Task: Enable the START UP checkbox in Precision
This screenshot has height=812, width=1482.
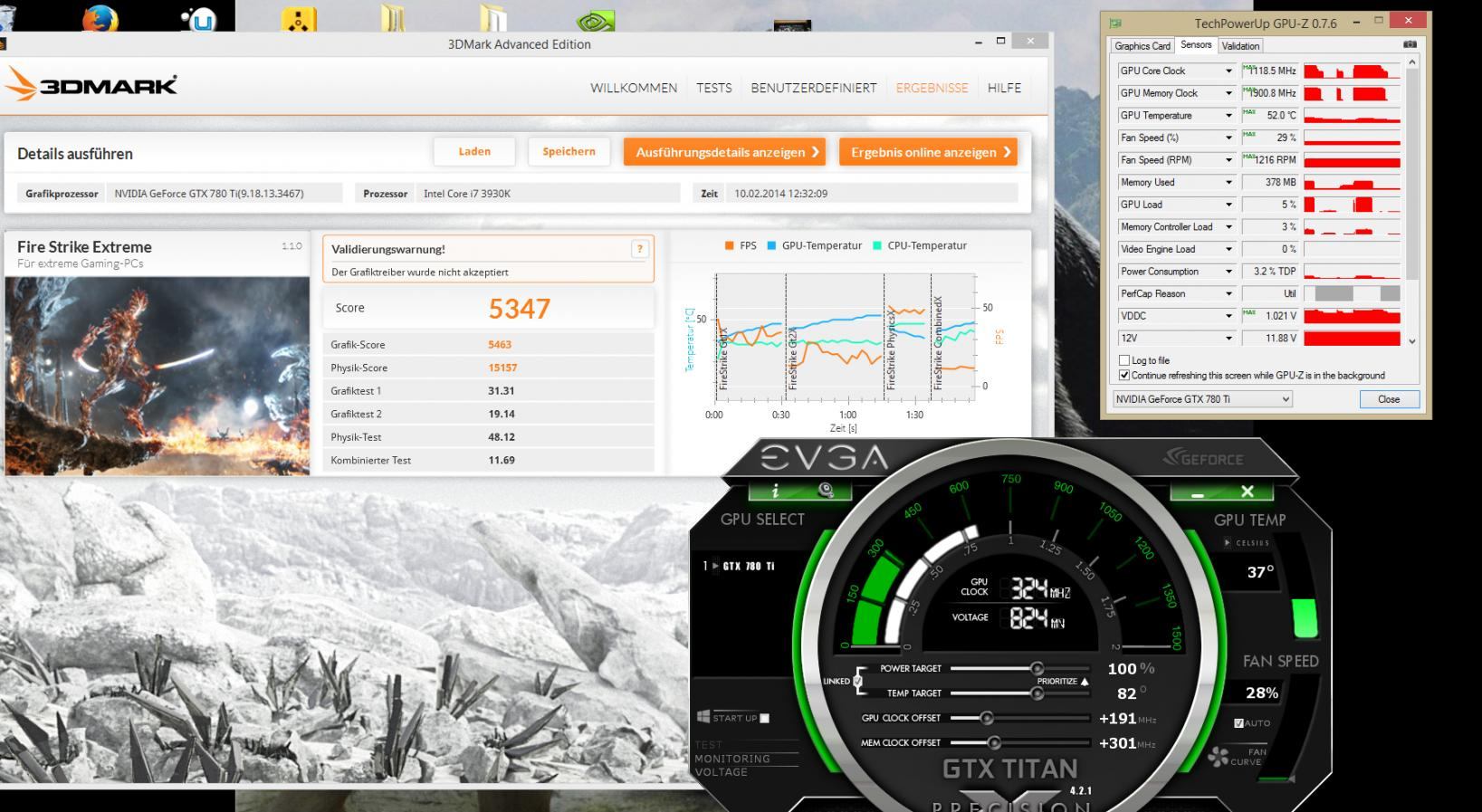Action: (x=764, y=718)
